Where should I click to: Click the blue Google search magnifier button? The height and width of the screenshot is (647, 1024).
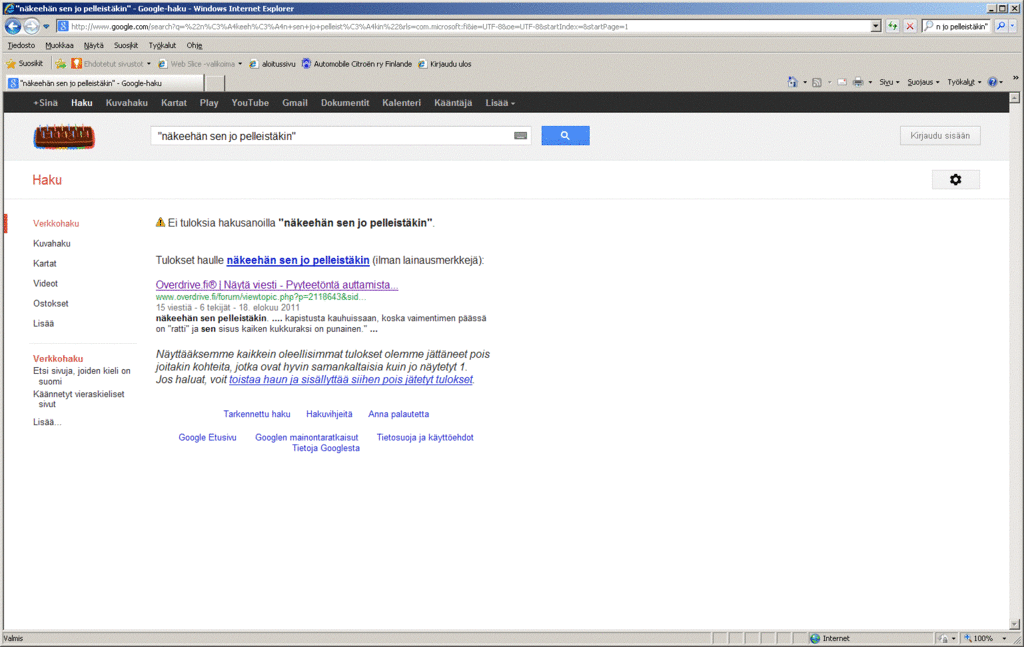click(x=565, y=136)
